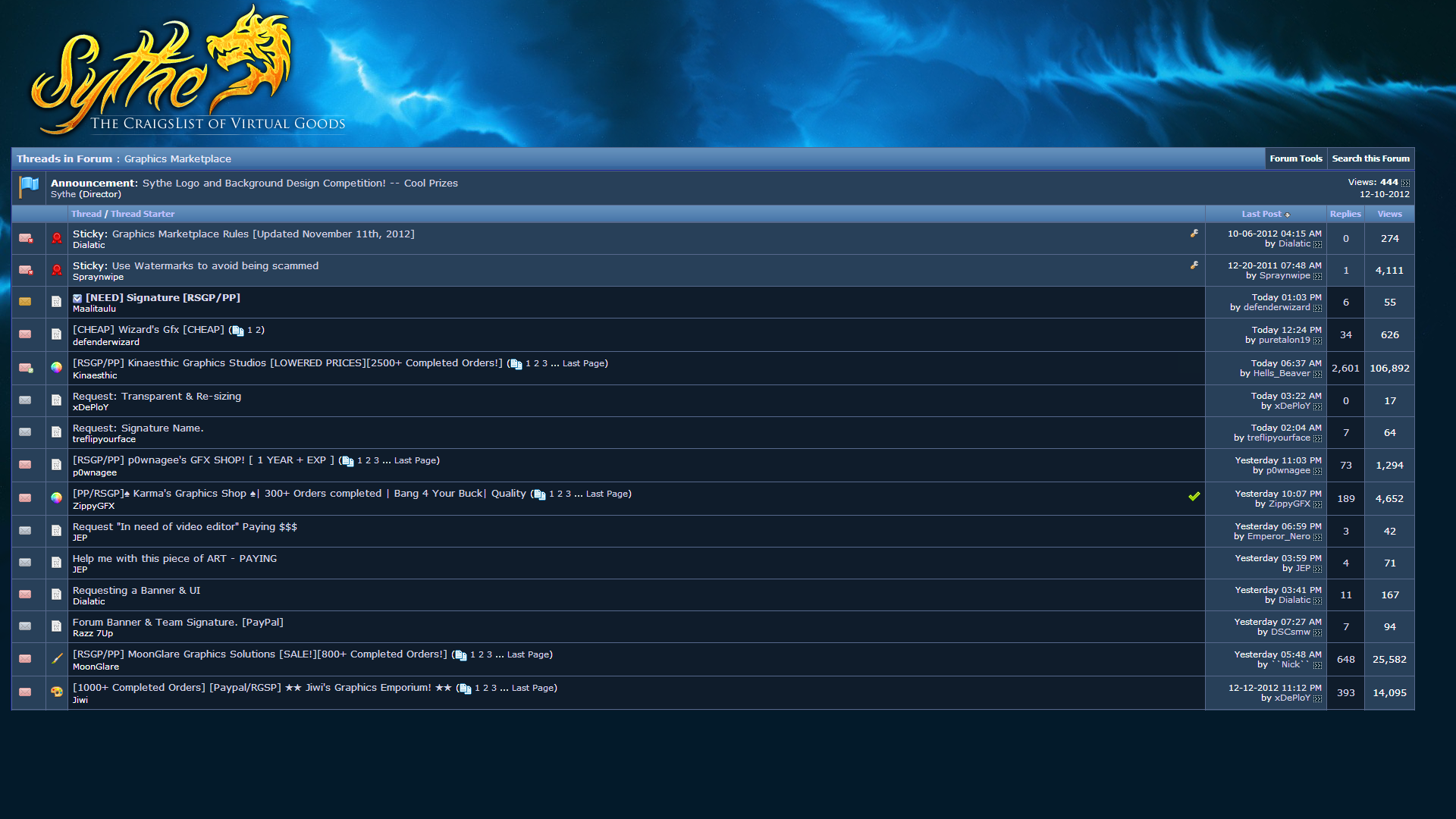View profile of thread starter Maalitaulu
Screen dimensions: 1456x819
click(x=95, y=309)
